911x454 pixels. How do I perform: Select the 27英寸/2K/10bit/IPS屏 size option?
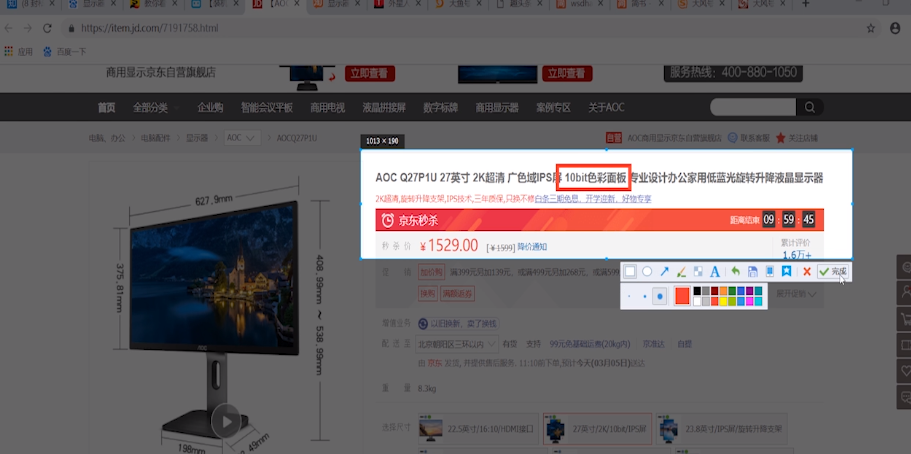pyautogui.click(x=597, y=429)
